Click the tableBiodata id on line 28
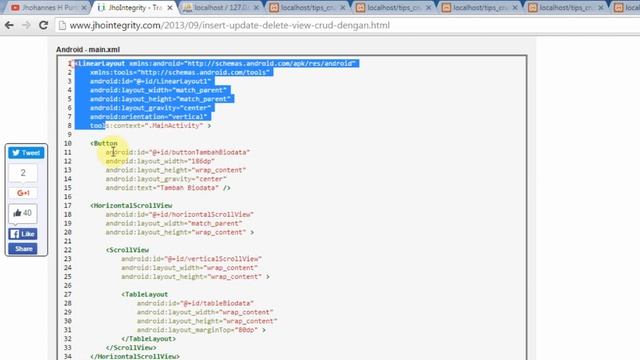Viewport: 640px width, 360px height. tap(195, 303)
